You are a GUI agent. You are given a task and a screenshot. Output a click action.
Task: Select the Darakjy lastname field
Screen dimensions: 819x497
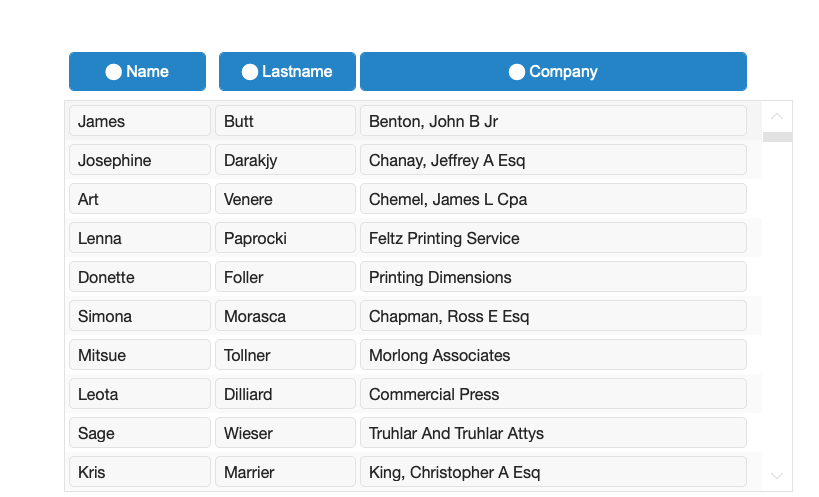[x=285, y=160]
